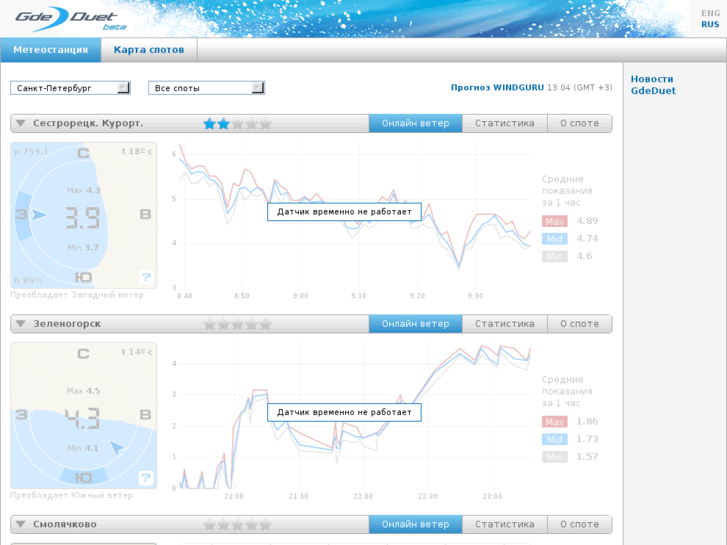The image size is (727, 545).
Task: Collapse the Сестрорецк. Курорт. section
Action: click(20, 123)
